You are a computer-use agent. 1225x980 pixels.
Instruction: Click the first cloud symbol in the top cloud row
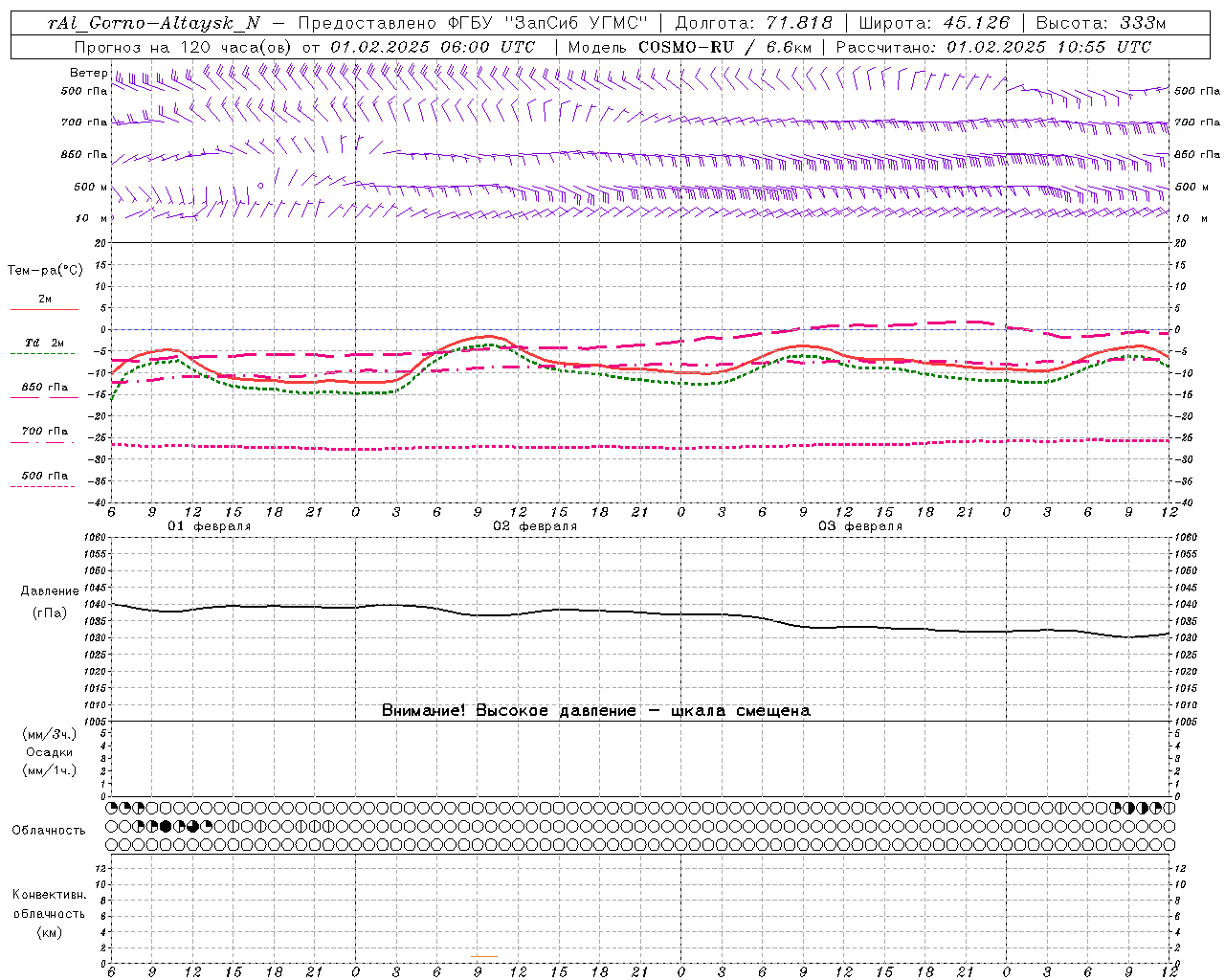coord(112,808)
